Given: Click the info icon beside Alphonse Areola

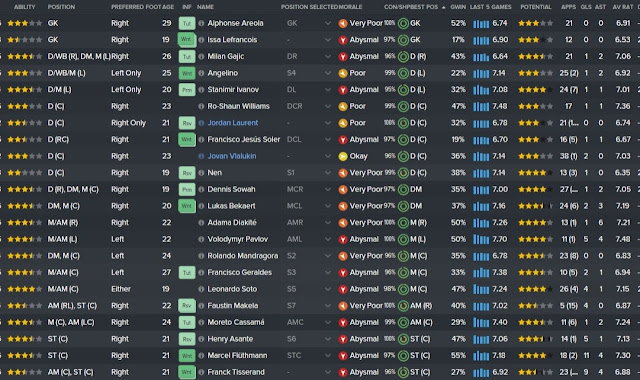Looking at the screenshot, I should click(201, 23).
